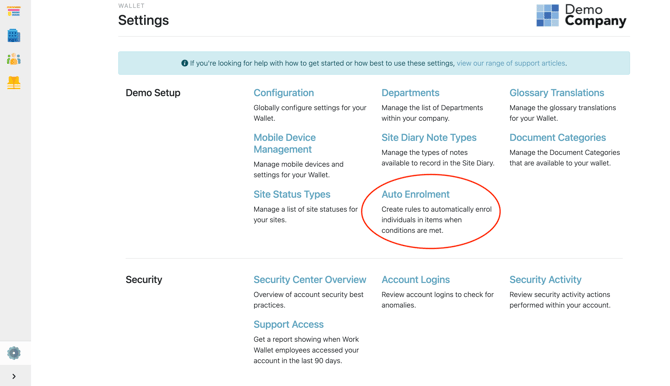
Task: Click 'Create rules to automatically enrol' description
Action: pos(437,220)
